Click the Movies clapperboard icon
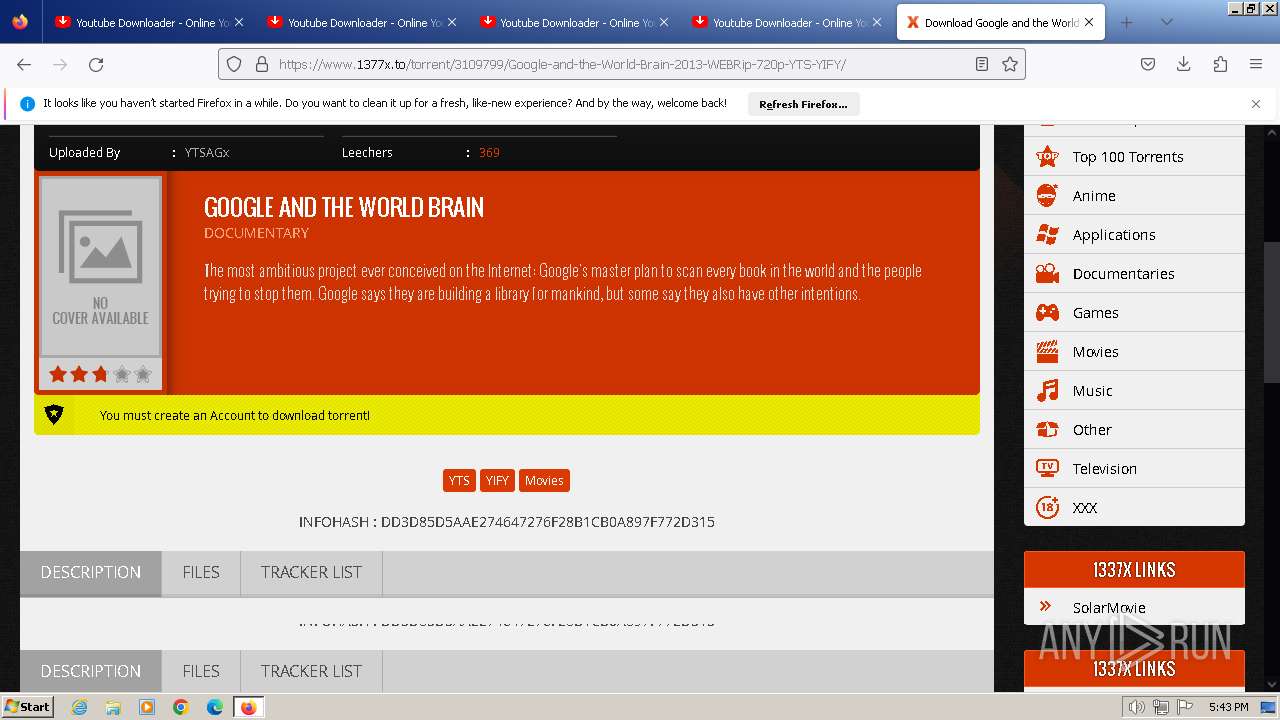Screen dimensions: 1280x720 [x=1047, y=351]
